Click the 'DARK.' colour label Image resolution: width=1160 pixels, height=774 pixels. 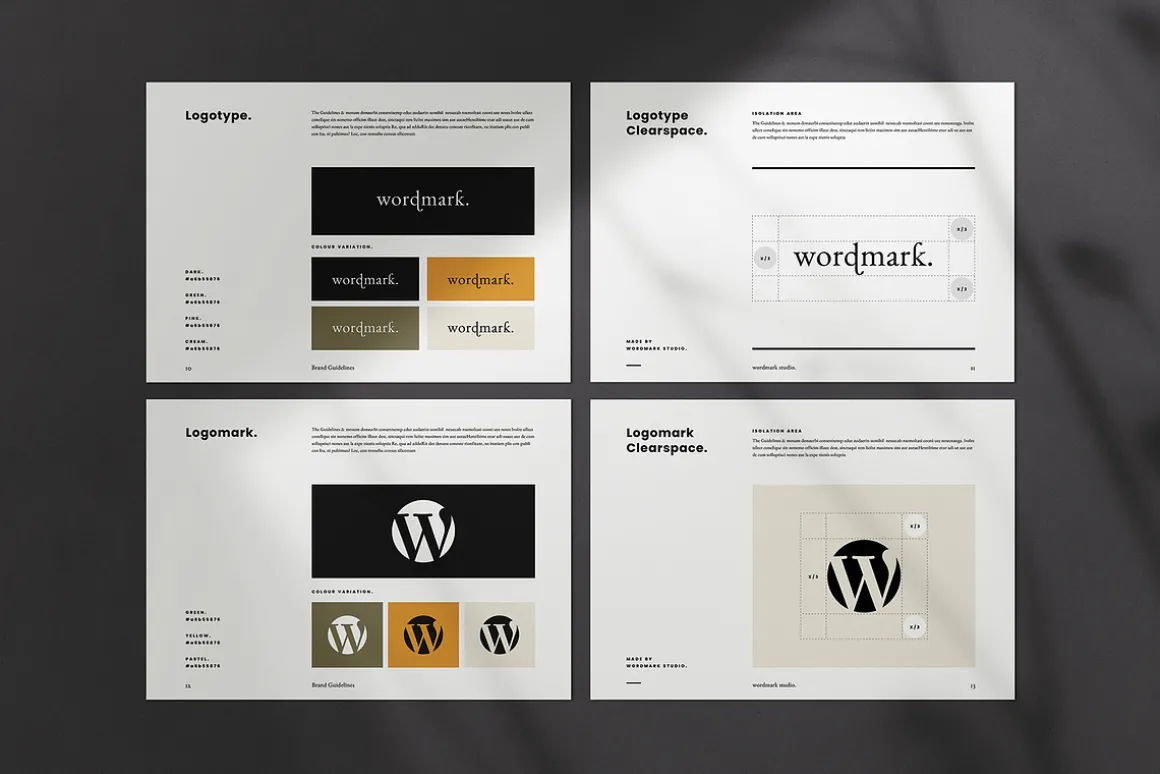(x=194, y=272)
